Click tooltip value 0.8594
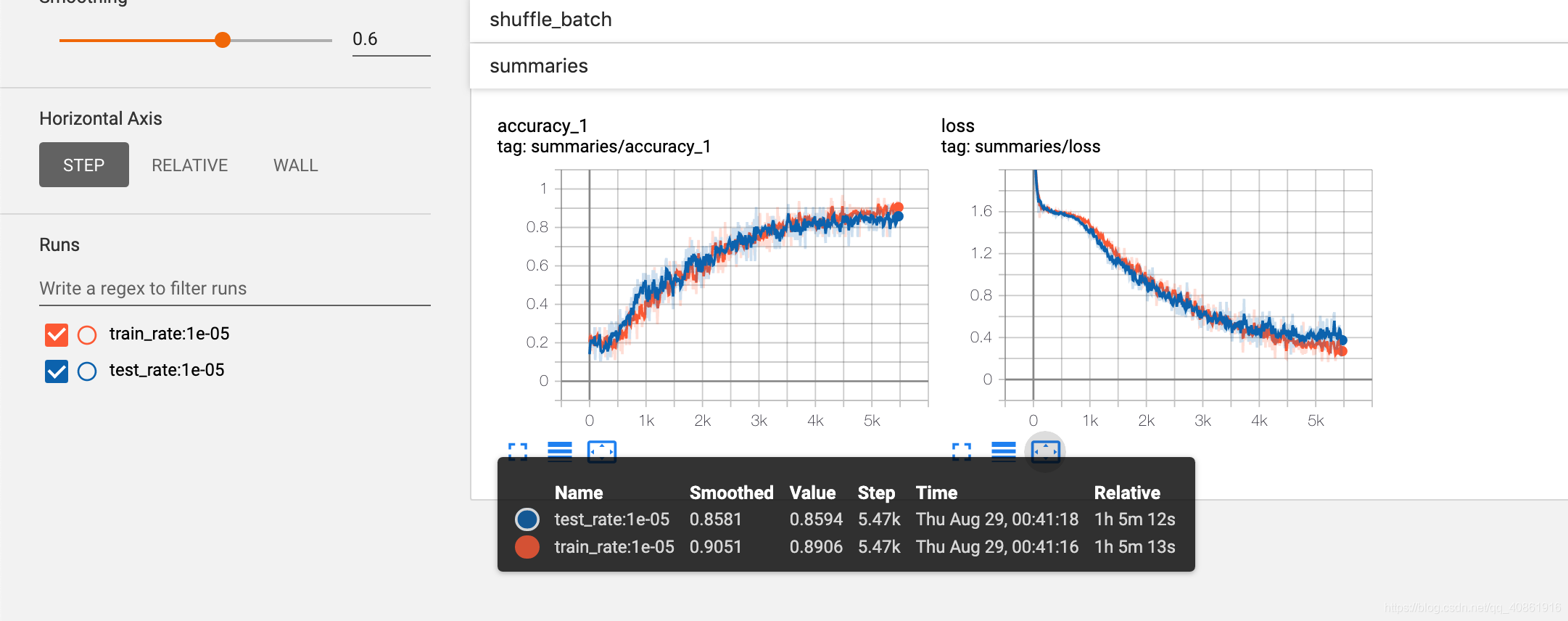This screenshot has width=1568, height=621. (x=816, y=519)
